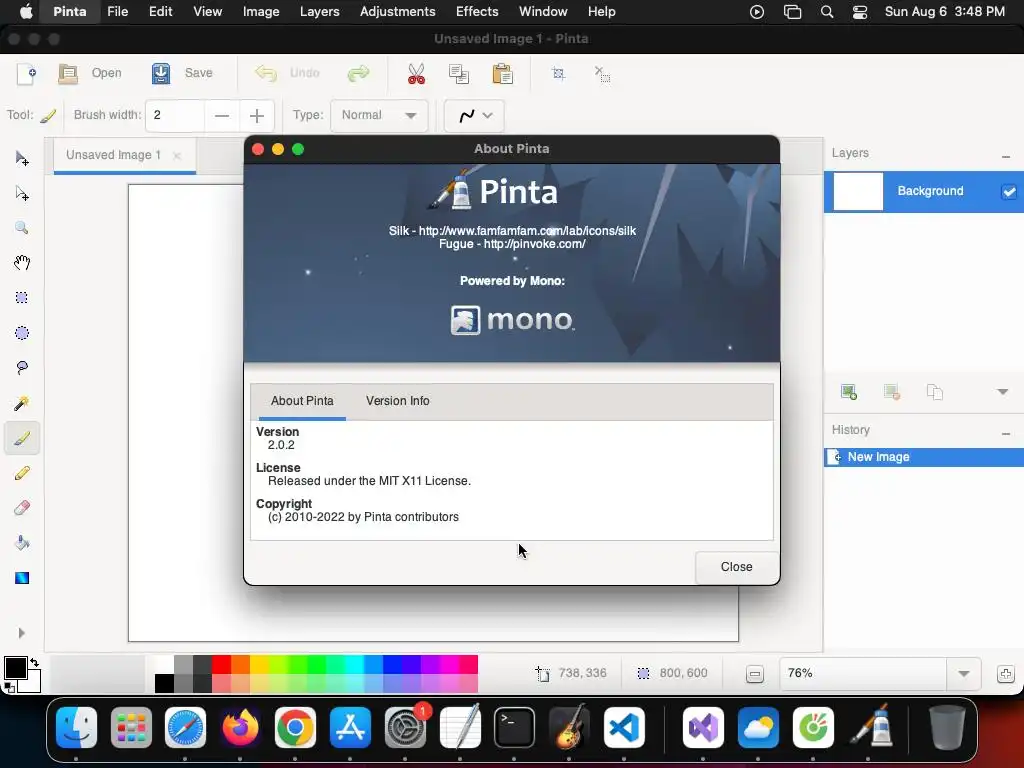Click the white secondary color swatch
The width and height of the screenshot is (1024, 768).
click(33, 684)
